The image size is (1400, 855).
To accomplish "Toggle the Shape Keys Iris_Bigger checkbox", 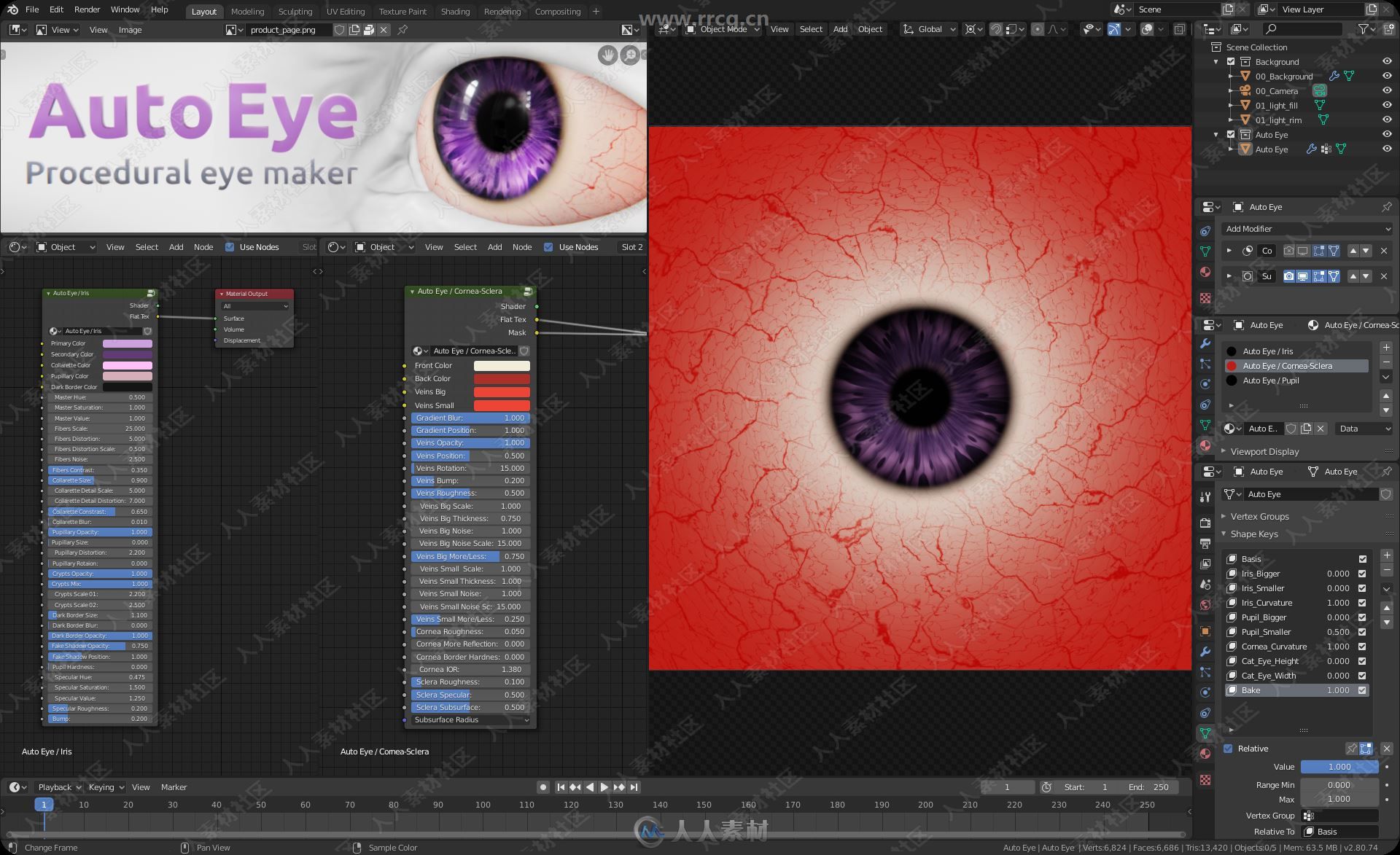I will (1363, 573).
